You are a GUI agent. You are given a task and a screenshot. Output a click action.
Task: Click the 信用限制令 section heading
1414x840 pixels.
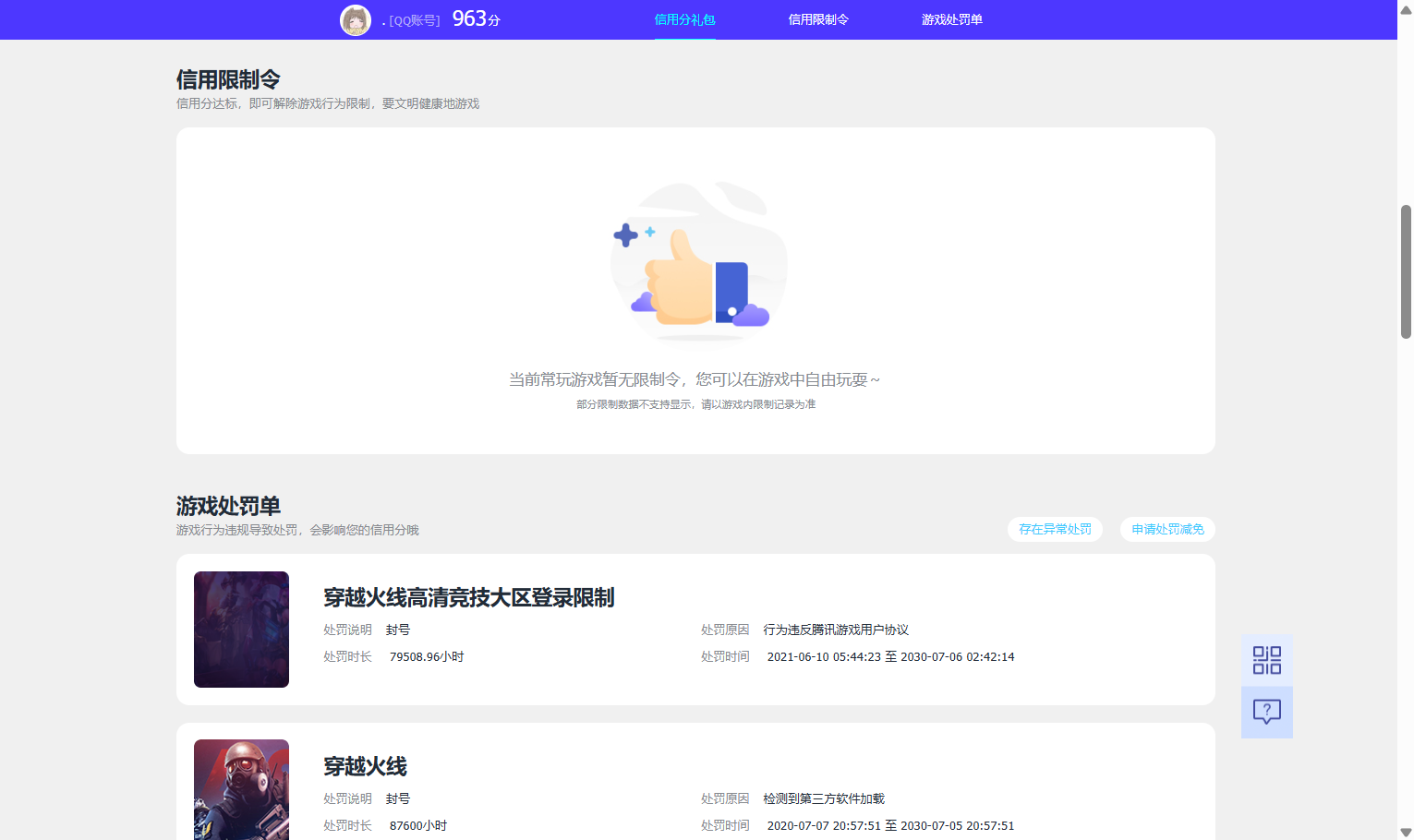228,79
